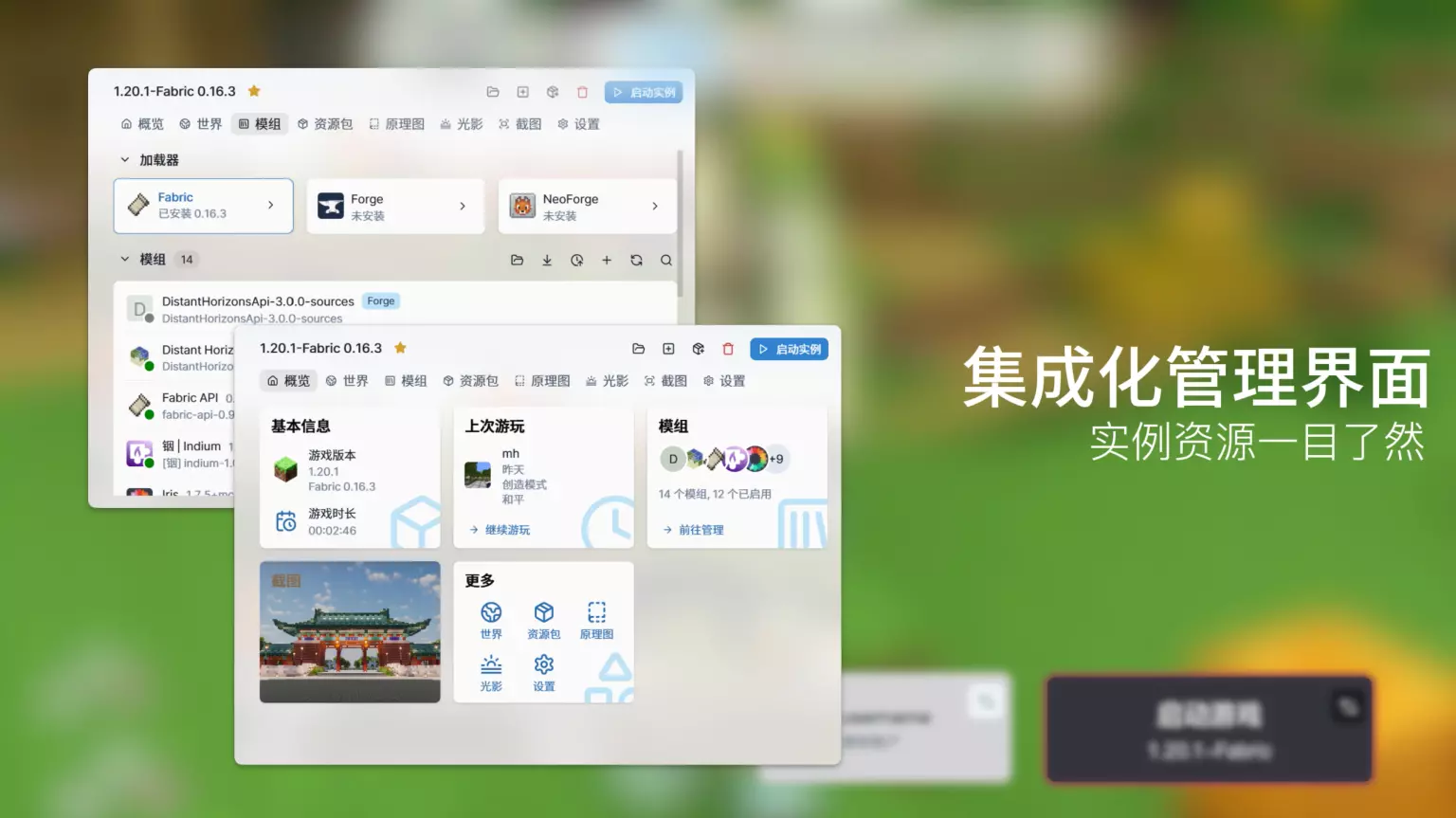Open instance folder in the front Overview window
The image size is (1456, 818).
[x=638, y=349]
